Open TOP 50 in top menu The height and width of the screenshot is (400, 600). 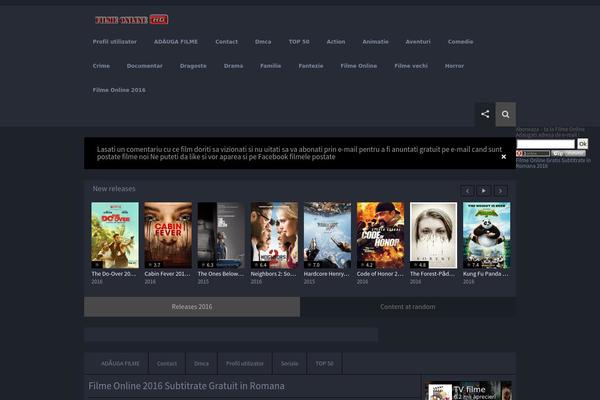[x=299, y=42]
